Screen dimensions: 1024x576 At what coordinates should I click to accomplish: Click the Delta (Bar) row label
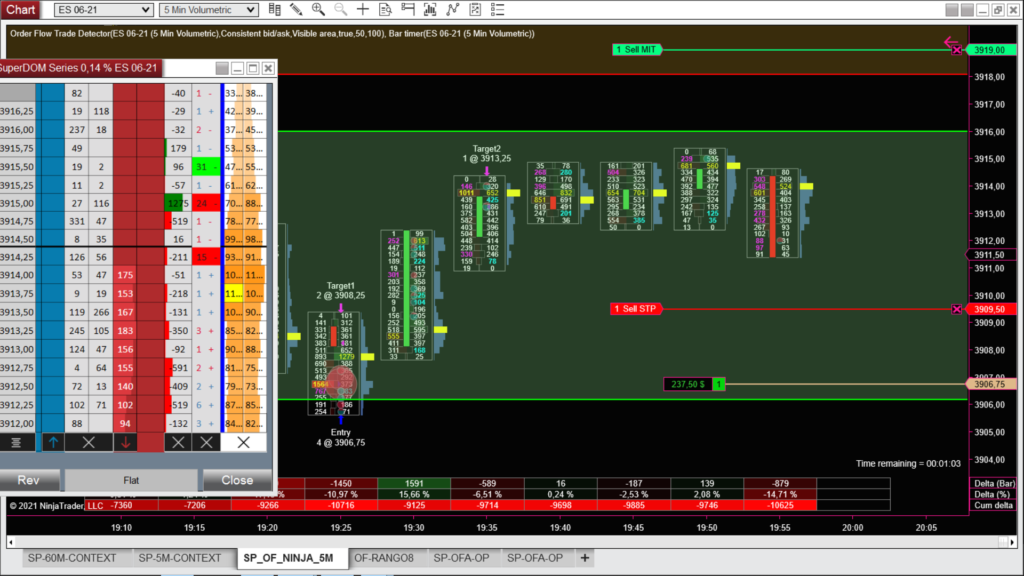click(993, 483)
